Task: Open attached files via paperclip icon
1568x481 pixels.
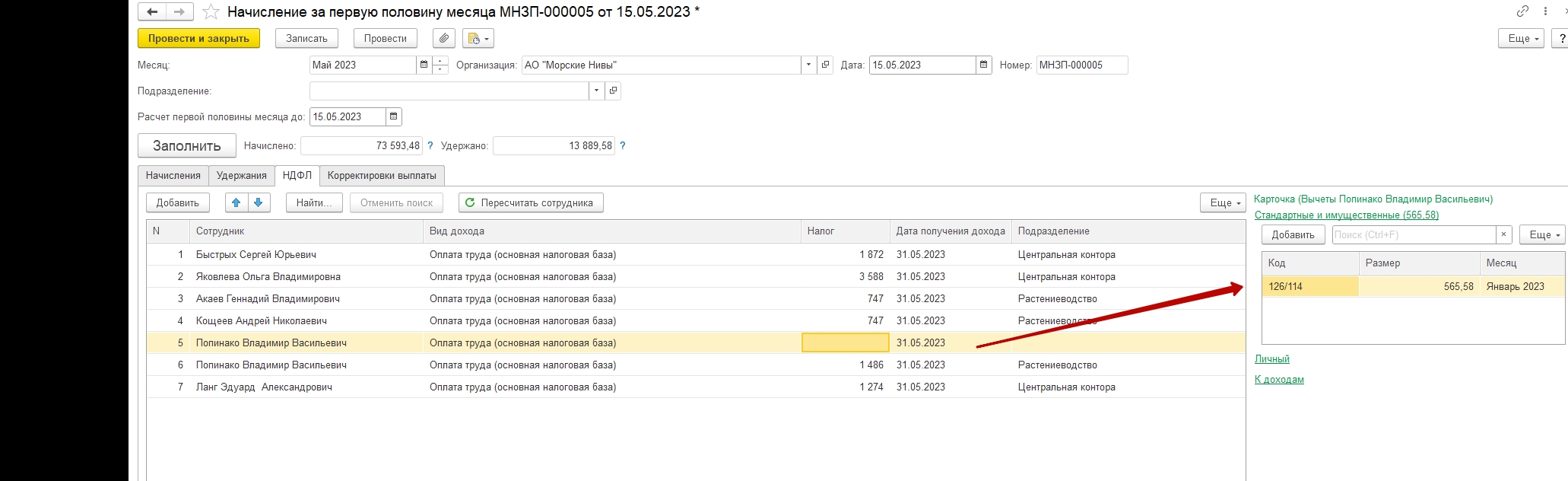Action: (443, 39)
